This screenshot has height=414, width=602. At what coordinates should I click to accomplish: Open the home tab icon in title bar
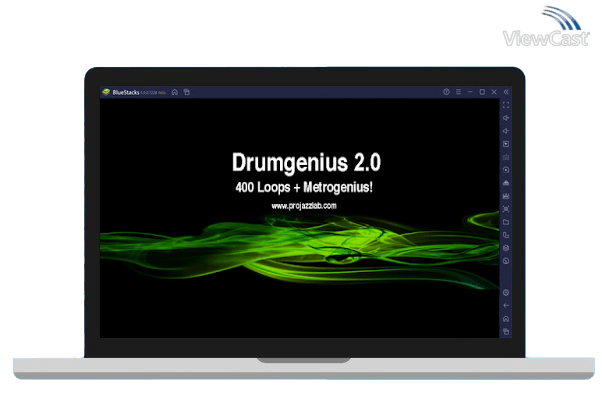tap(175, 92)
